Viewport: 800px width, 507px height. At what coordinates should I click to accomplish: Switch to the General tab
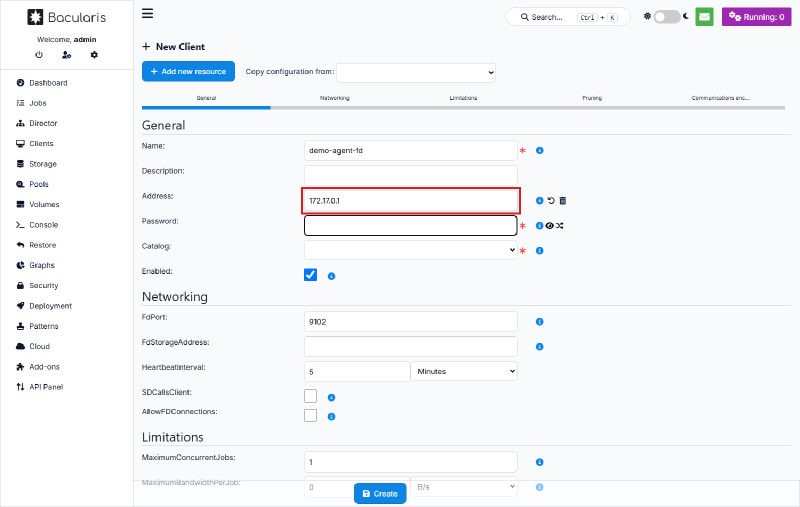pos(206,98)
